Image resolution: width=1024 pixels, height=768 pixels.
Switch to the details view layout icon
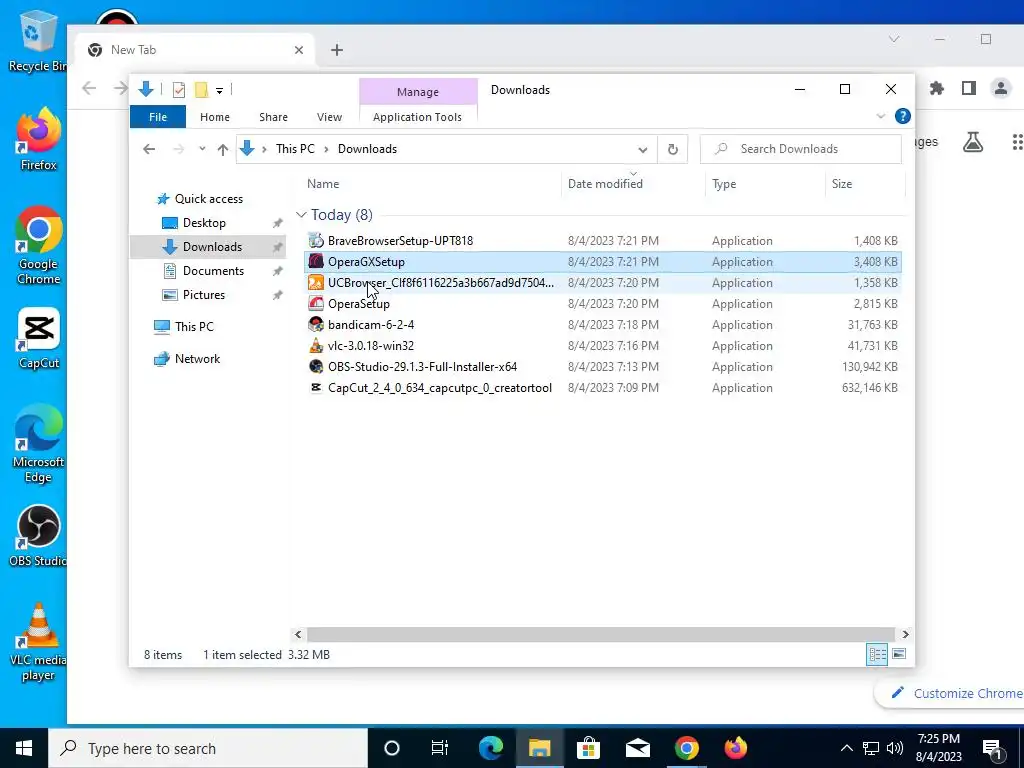877,654
